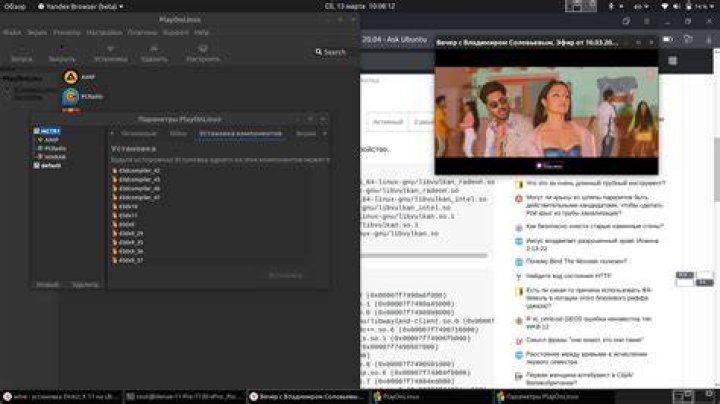Click the Запуск (Run) toolbar icon in PlayOnLinux
This screenshot has height=404, width=720.
click(22, 49)
